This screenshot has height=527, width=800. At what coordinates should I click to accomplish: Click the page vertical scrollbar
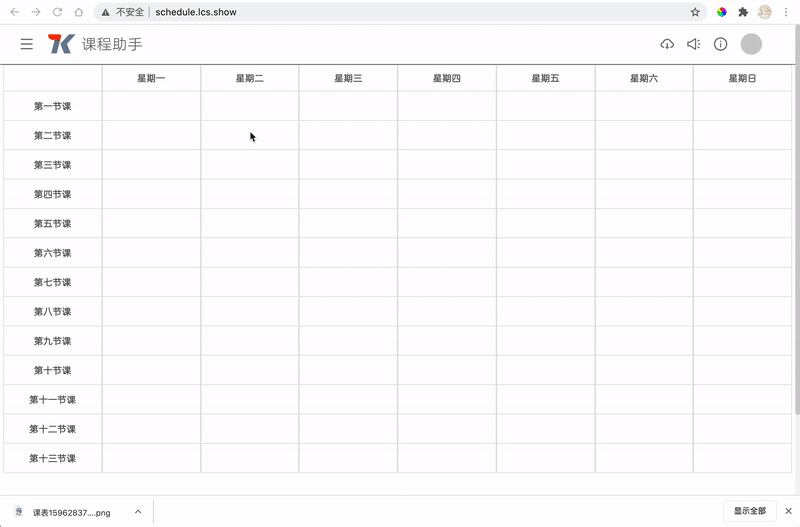coord(796,250)
